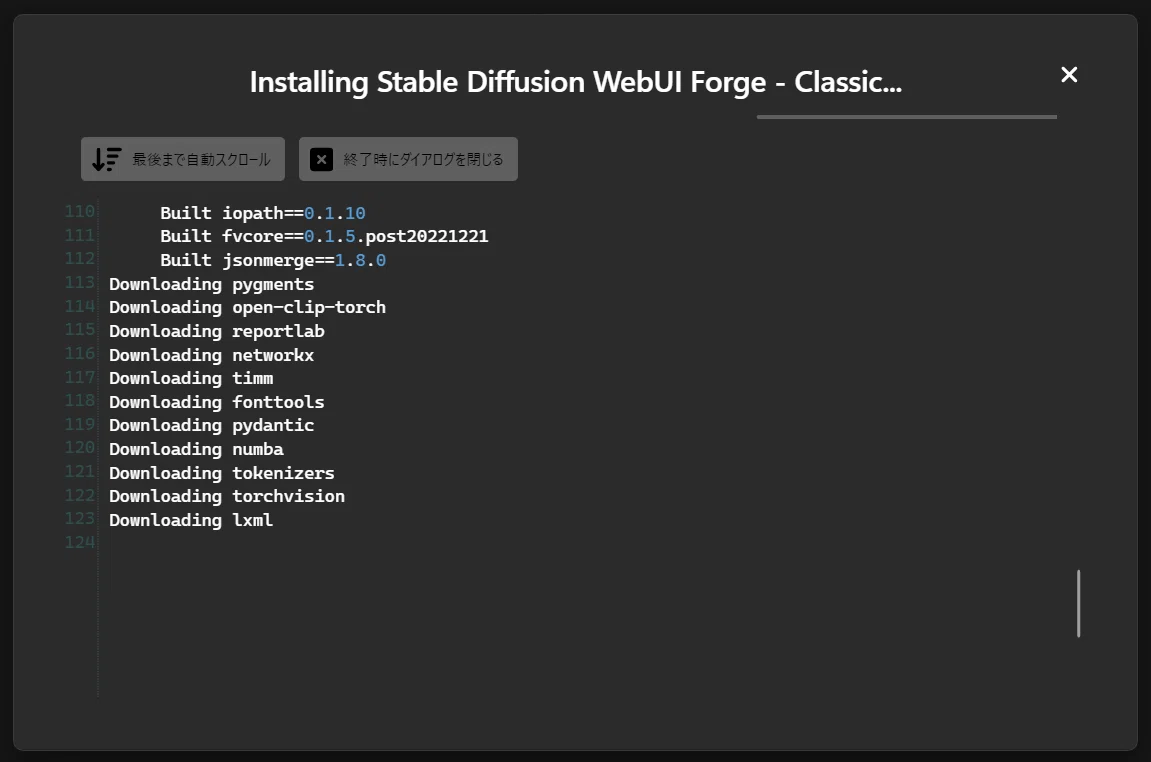Select the 'Downloading pydantic' log line
The width and height of the screenshot is (1151, 762).
211,426
